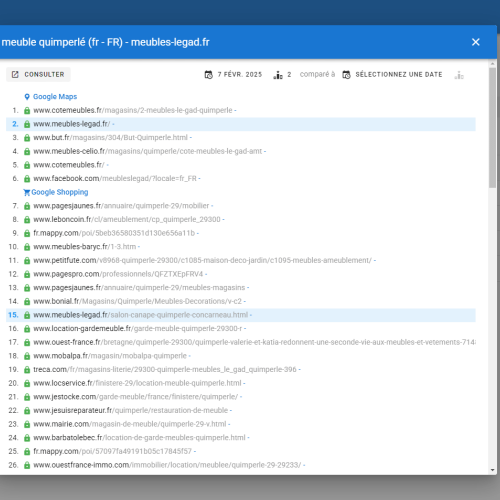
Task: Open the www.cotemeubles.fr magasins result
Action: tap(133, 110)
